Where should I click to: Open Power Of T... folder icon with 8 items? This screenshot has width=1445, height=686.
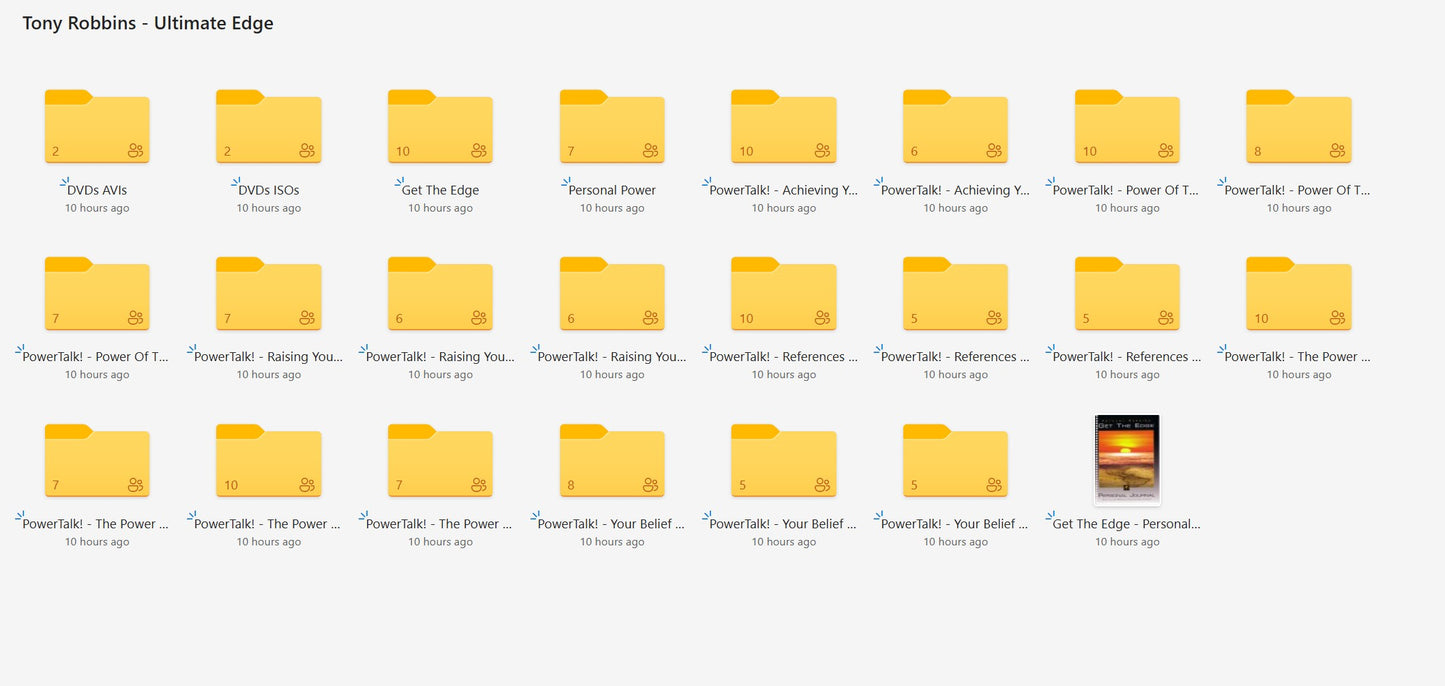[x=1299, y=126]
